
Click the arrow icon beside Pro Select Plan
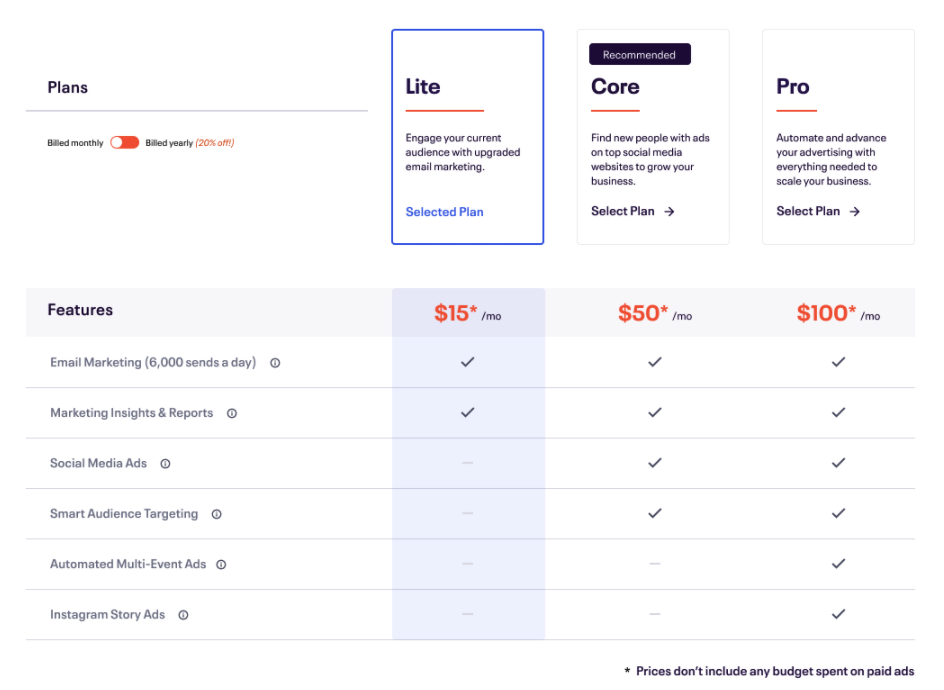(854, 211)
